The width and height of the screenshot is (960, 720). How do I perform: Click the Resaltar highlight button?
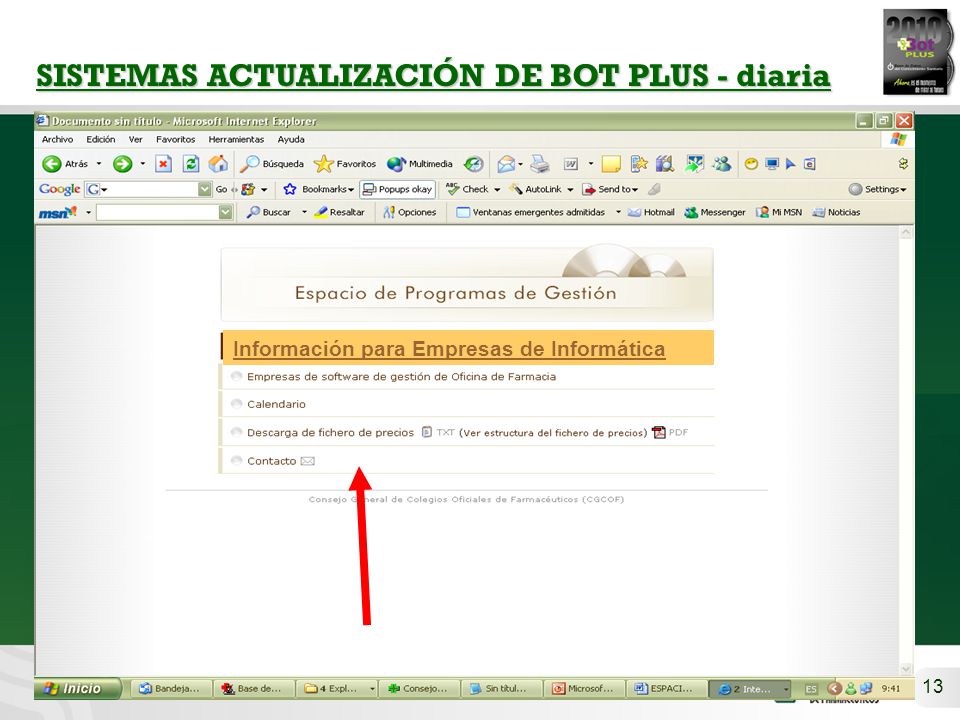pos(339,212)
